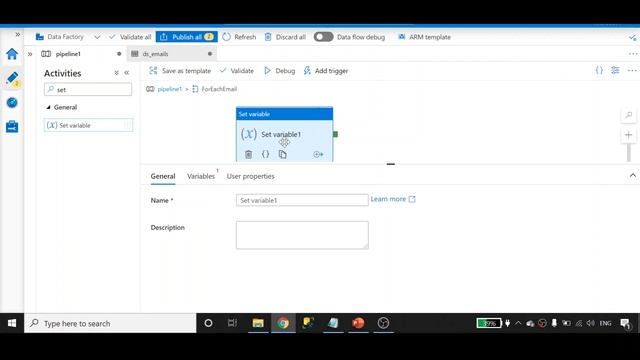Open canvas search magnifier icon
This screenshot has width=640, height=360.
629,116
